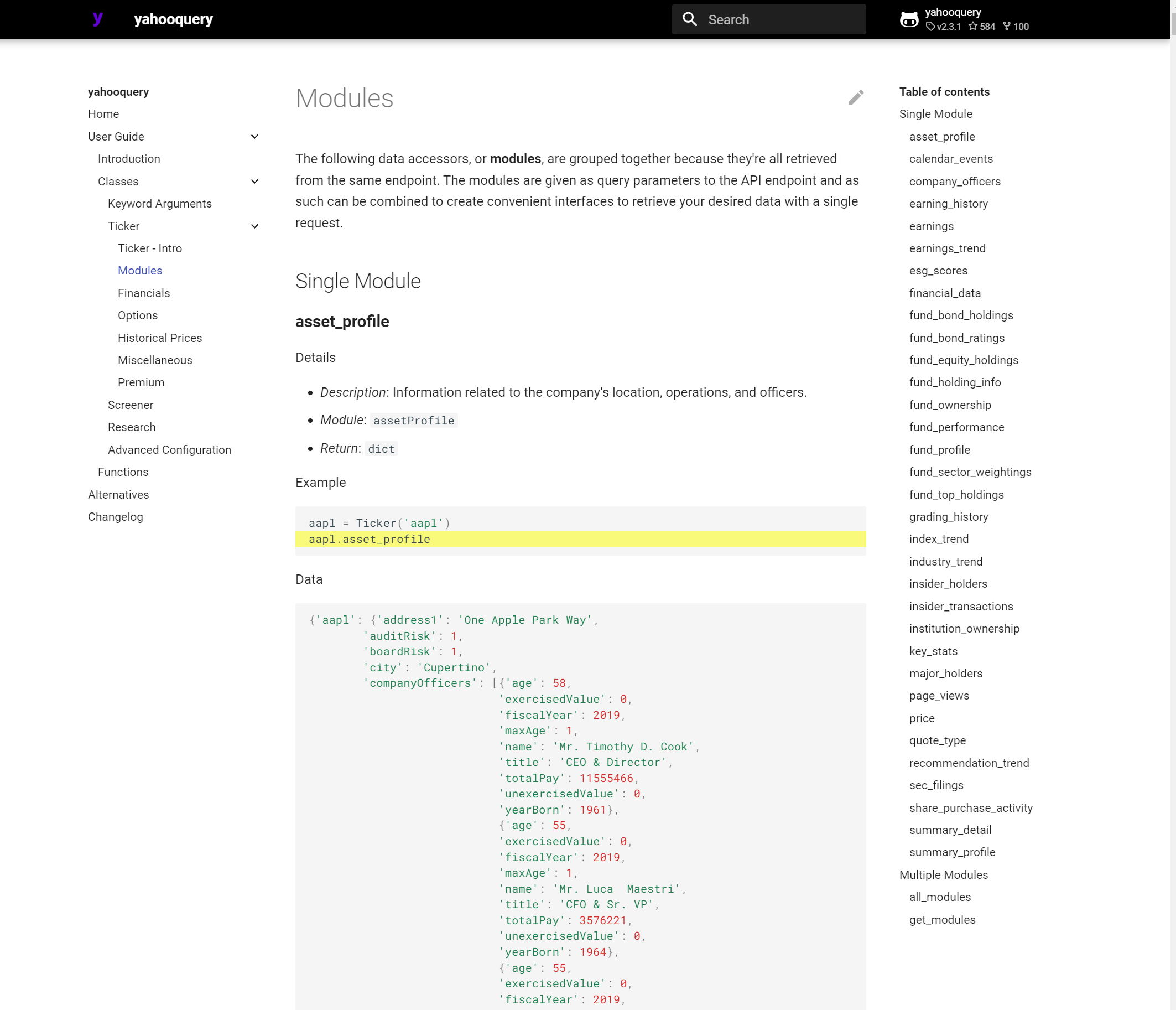Jump to Single Module in table of contents
This screenshot has width=1176, height=1010.
(x=936, y=114)
